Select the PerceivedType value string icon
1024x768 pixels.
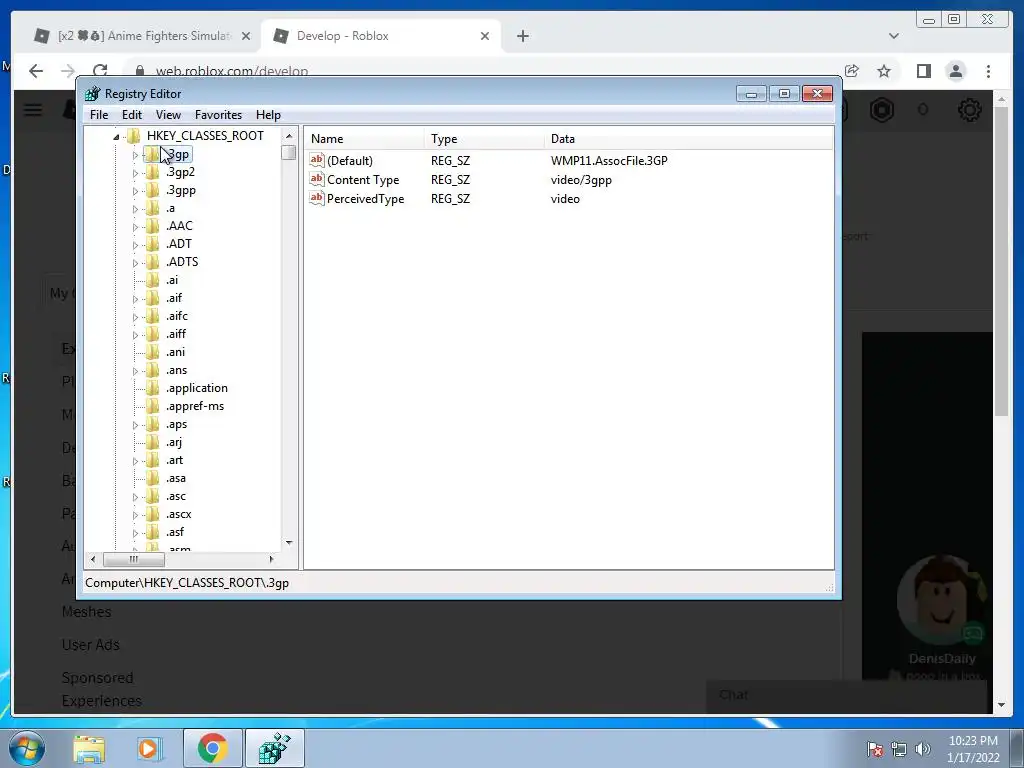[x=317, y=198]
